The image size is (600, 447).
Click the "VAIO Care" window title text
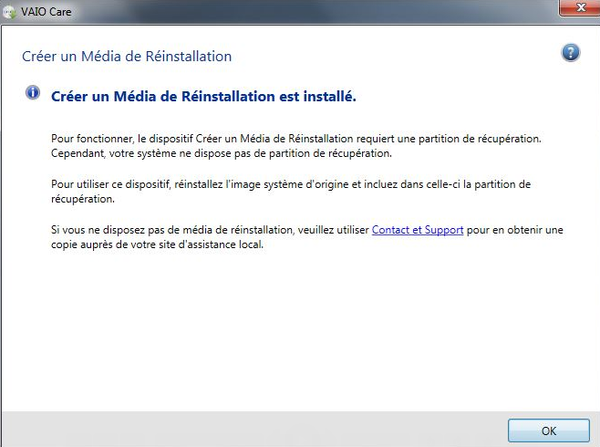[46, 12]
